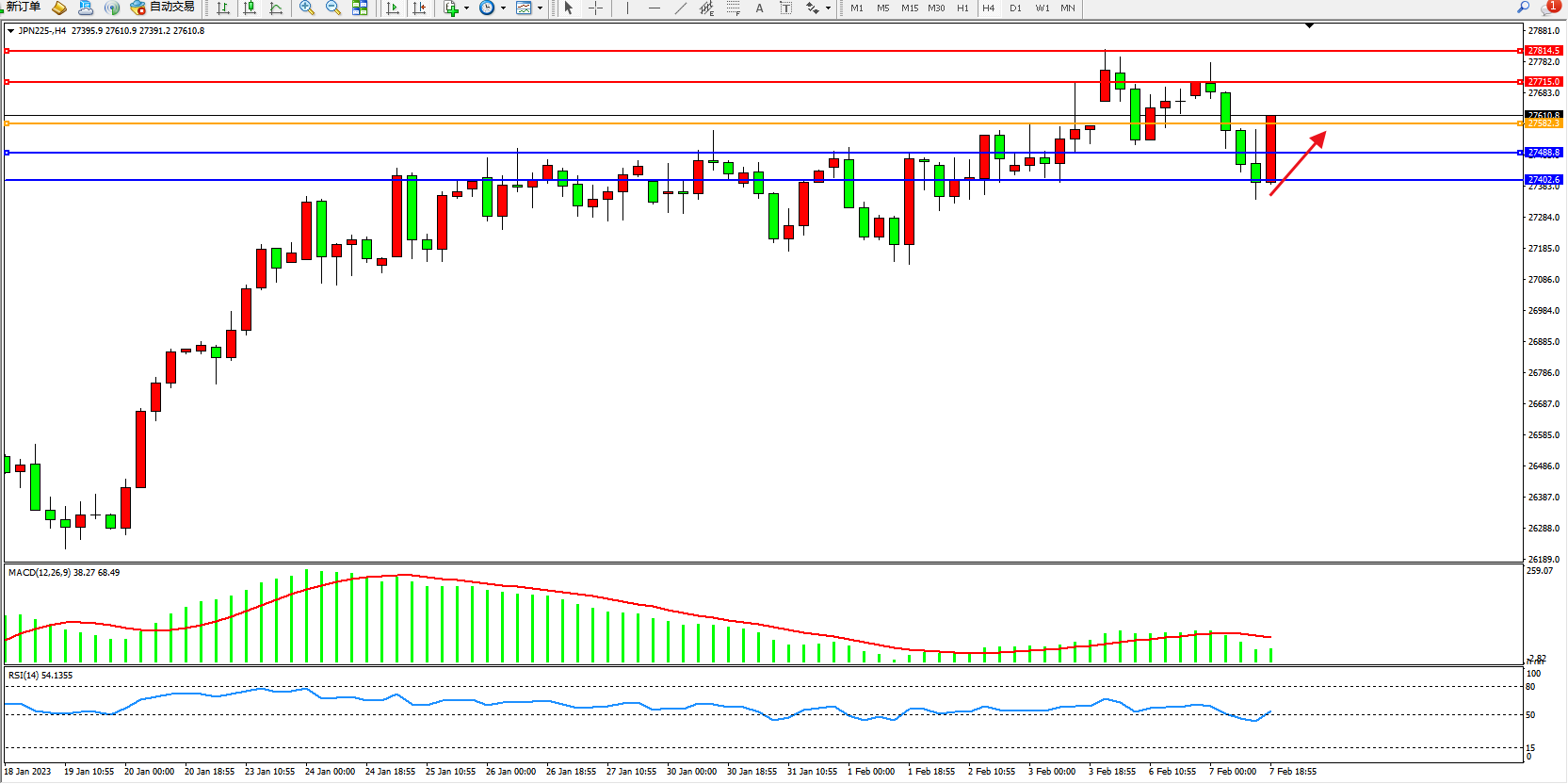Click the red arrow drawn on chart

coord(1298,164)
